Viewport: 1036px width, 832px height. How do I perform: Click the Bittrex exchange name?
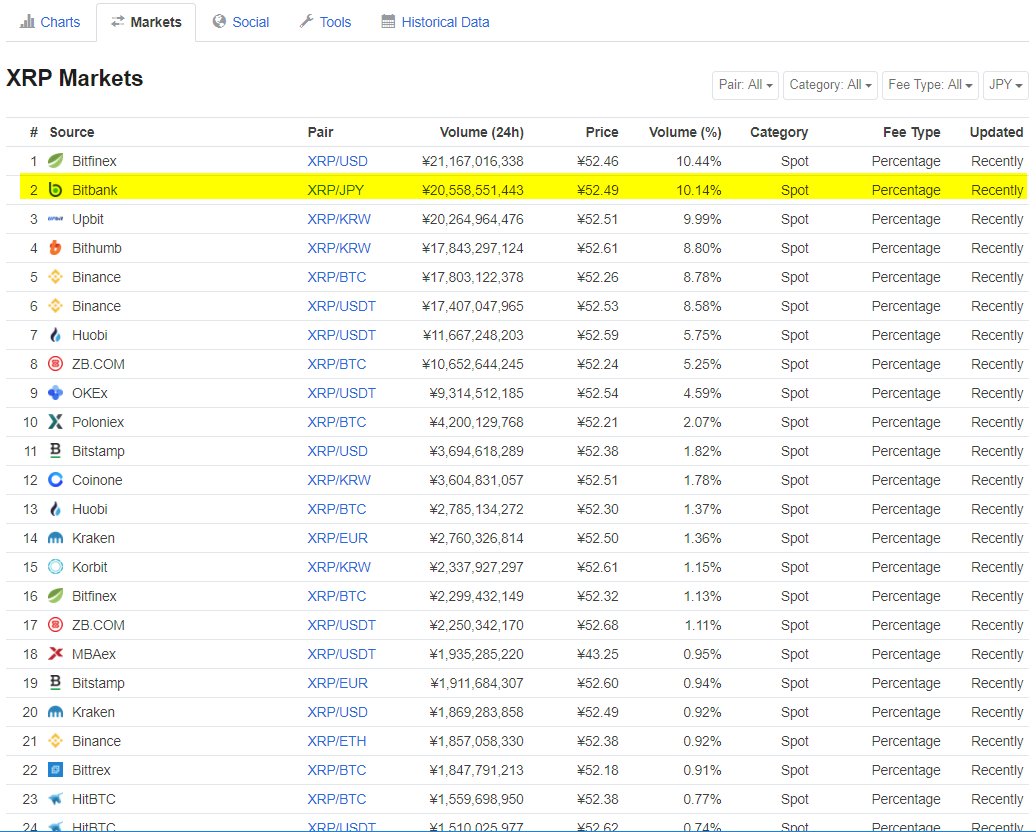pyautogui.click(x=91, y=771)
